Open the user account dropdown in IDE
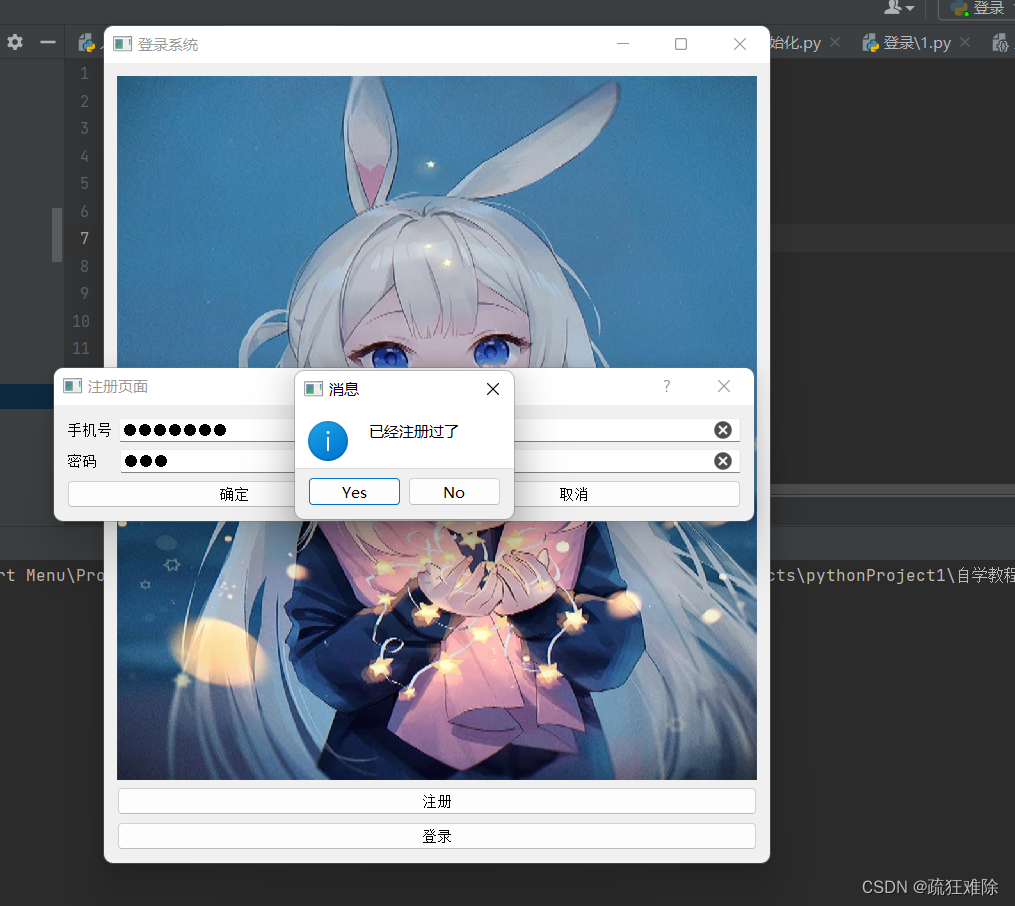The height and width of the screenshot is (906, 1015). [899, 8]
